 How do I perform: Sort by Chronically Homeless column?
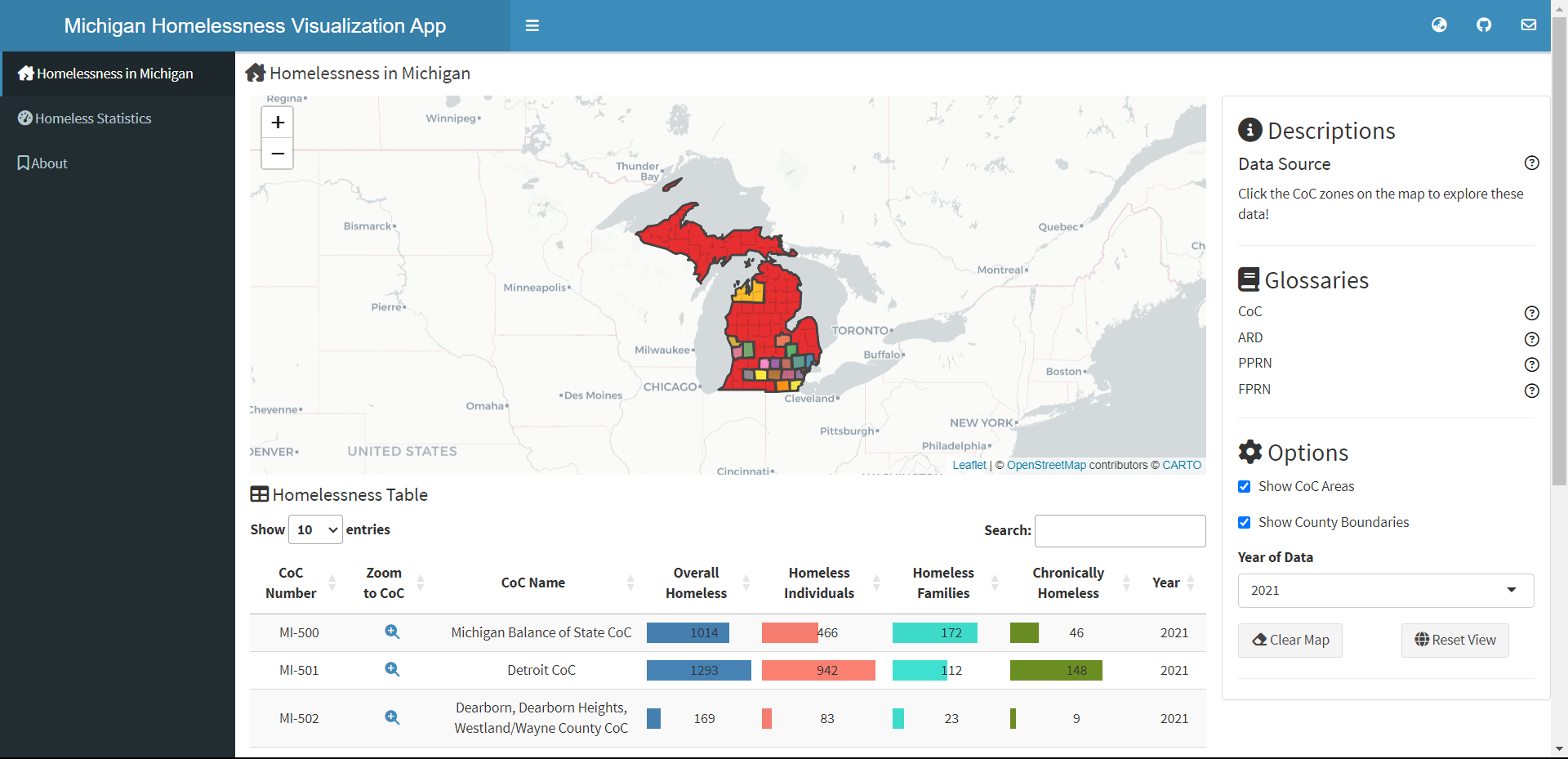click(x=1075, y=583)
